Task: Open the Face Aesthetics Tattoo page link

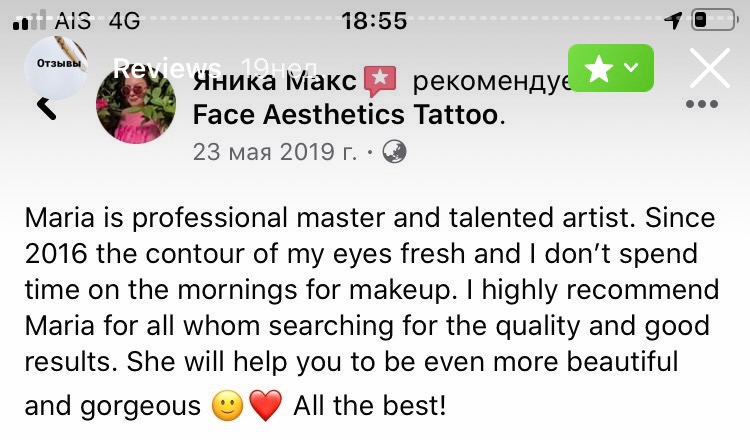Action: coord(345,115)
